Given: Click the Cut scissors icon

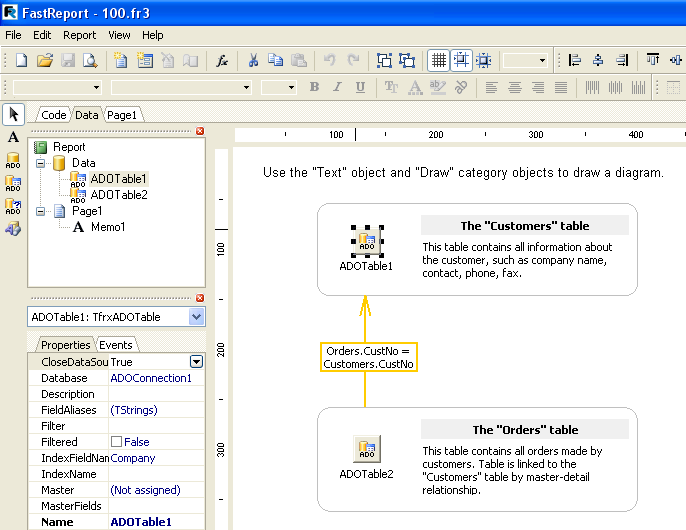Looking at the screenshot, I should point(254,61).
